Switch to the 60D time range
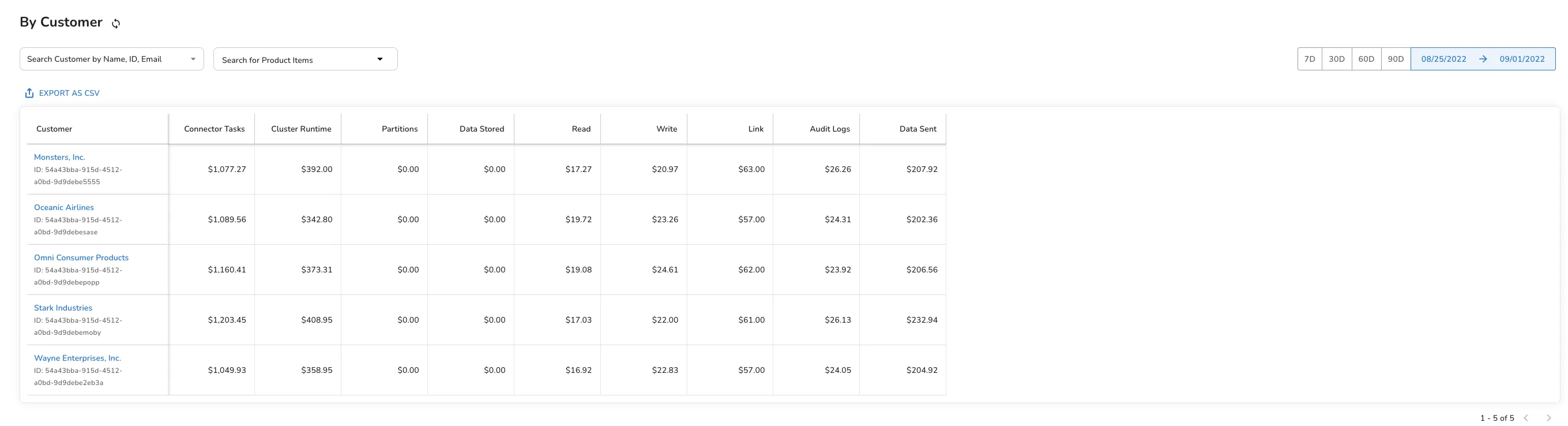The width and height of the screenshot is (1568, 426). (x=1366, y=59)
